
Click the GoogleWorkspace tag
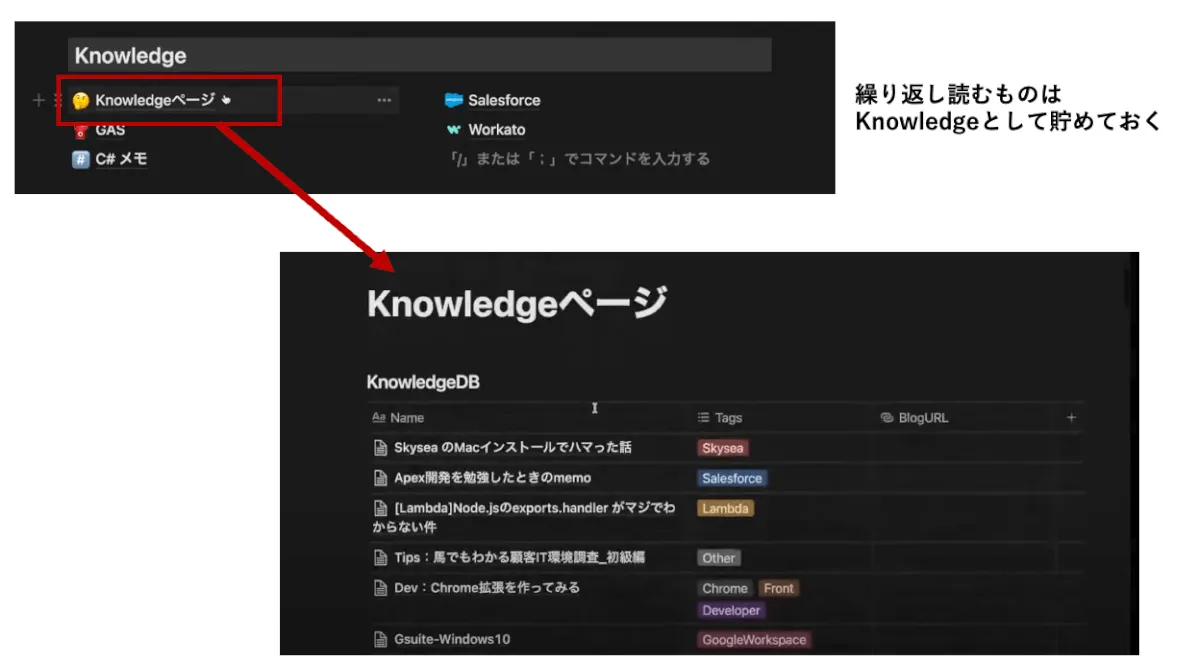[x=754, y=640]
